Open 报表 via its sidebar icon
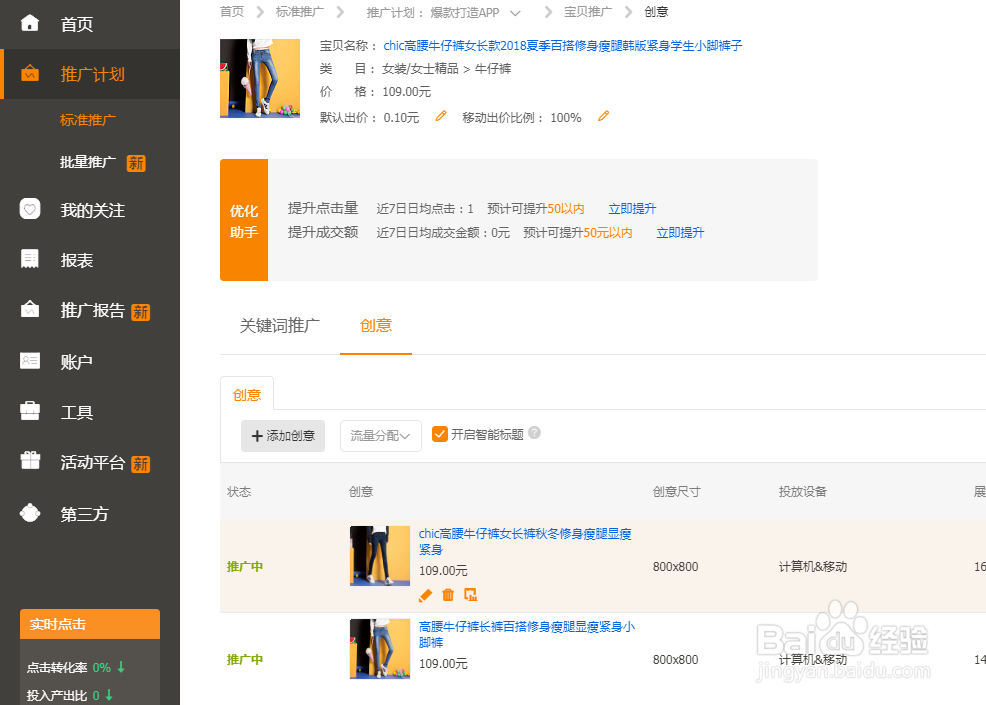The width and height of the screenshot is (986, 705). click(29, 260)
